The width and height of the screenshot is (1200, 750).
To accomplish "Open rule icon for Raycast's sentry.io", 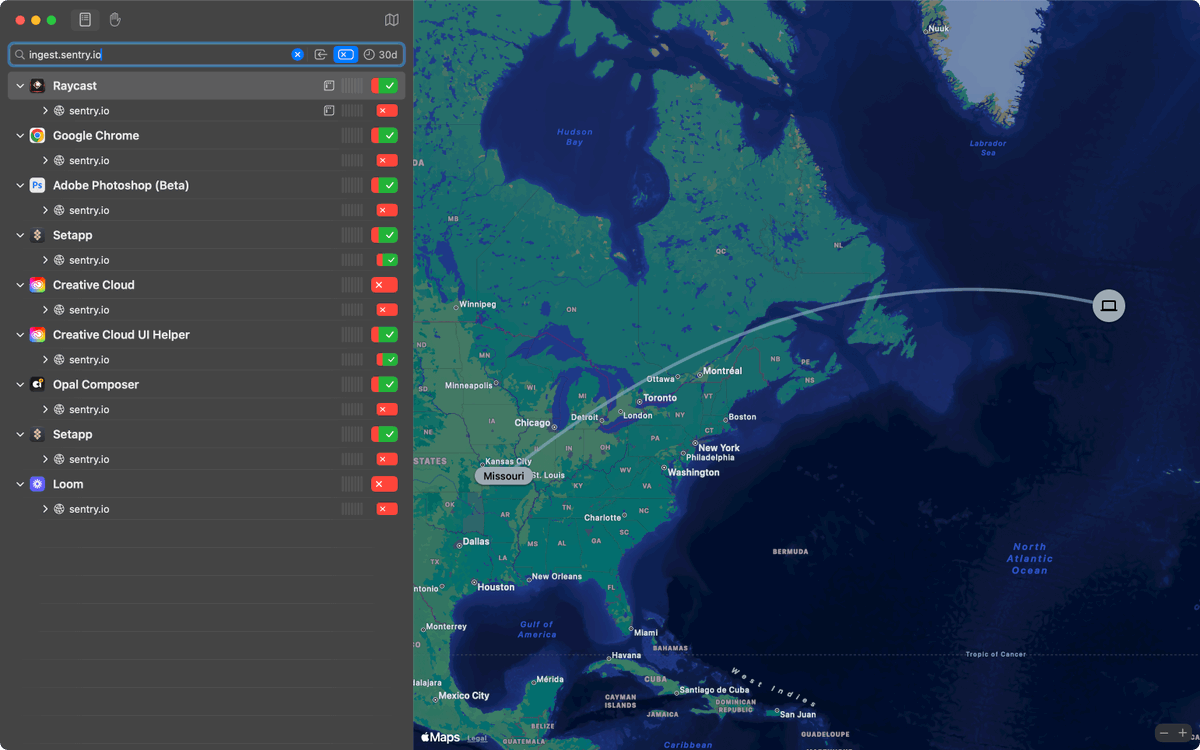I will [x=329, y=111].
